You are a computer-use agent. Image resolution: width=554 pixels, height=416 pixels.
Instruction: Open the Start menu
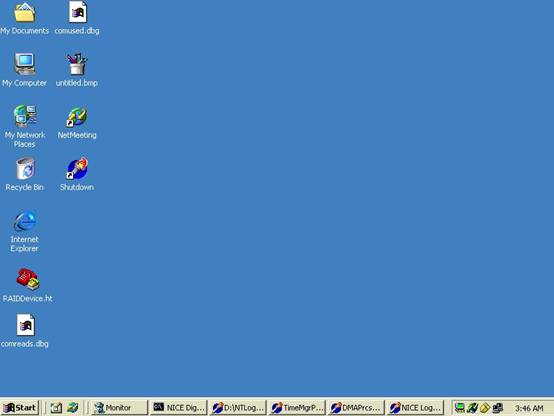coord(20,408)
